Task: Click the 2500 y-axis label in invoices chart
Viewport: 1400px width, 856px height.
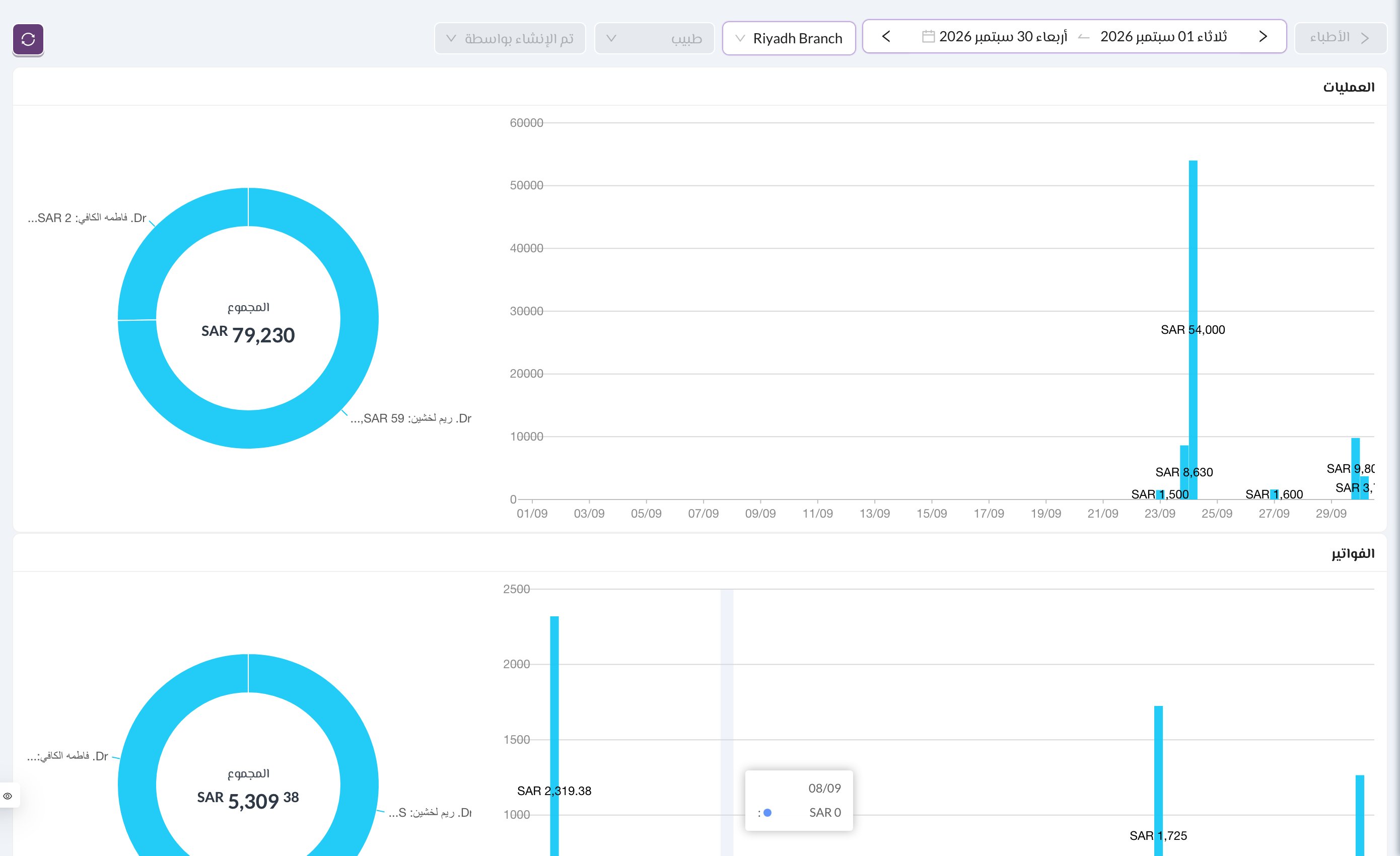Action: pyautogui.click(x=516, y=589)
